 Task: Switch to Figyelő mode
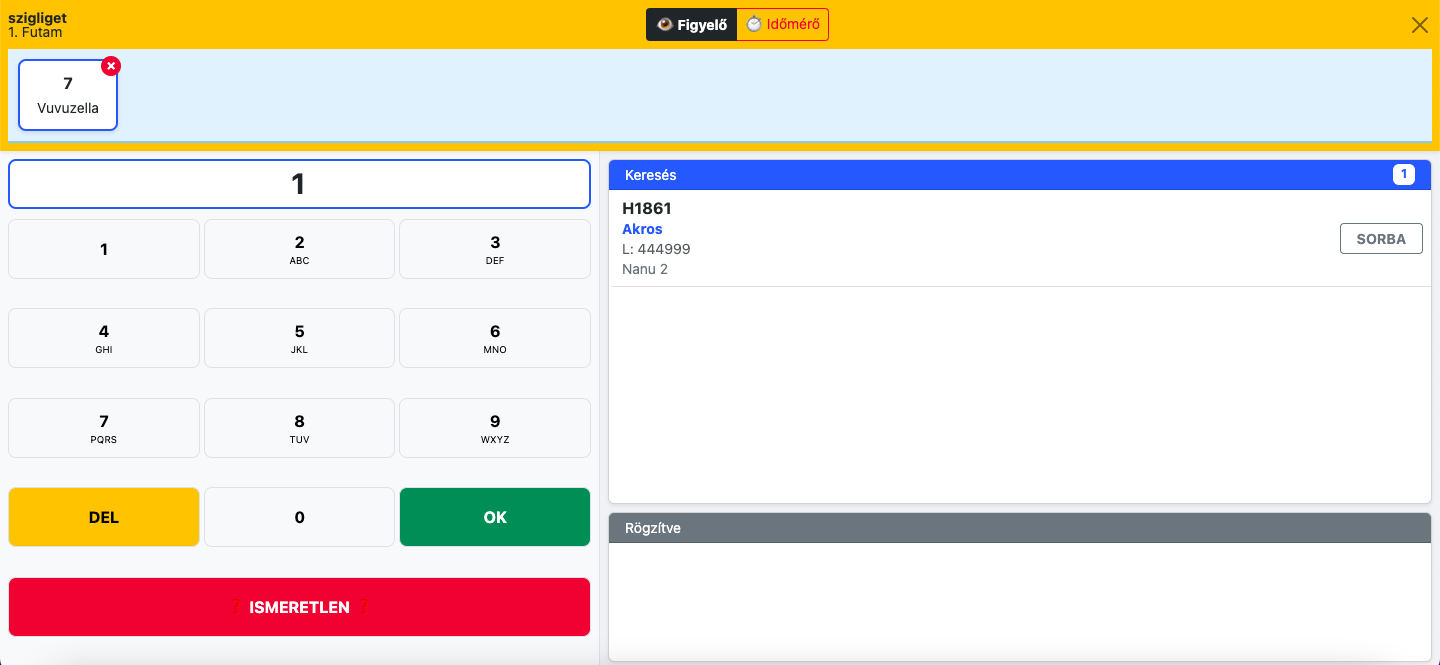click(x=691, y=25)
